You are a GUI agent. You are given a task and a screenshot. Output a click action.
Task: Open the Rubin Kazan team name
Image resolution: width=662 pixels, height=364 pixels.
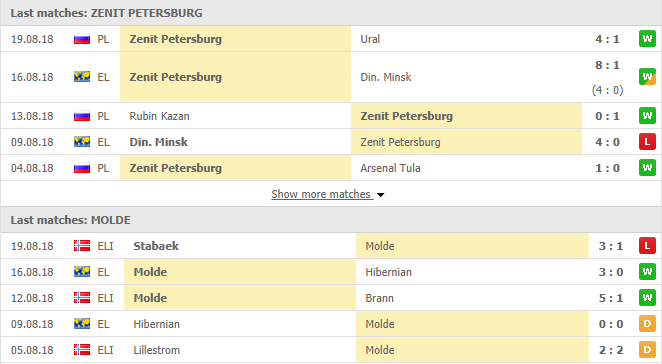tap(159, 116)
